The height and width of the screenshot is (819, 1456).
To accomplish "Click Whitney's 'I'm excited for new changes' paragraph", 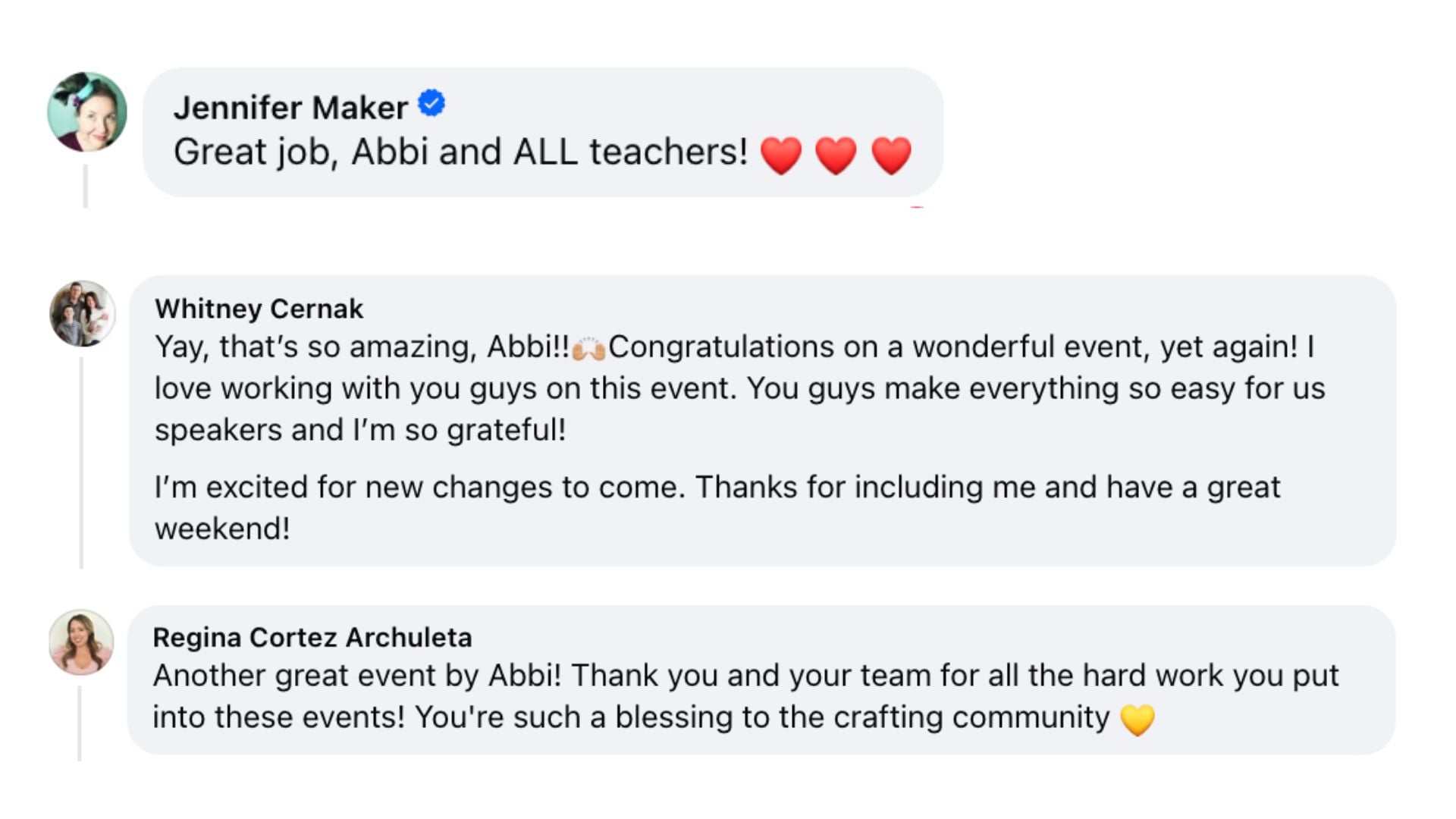I will point(717,488).
